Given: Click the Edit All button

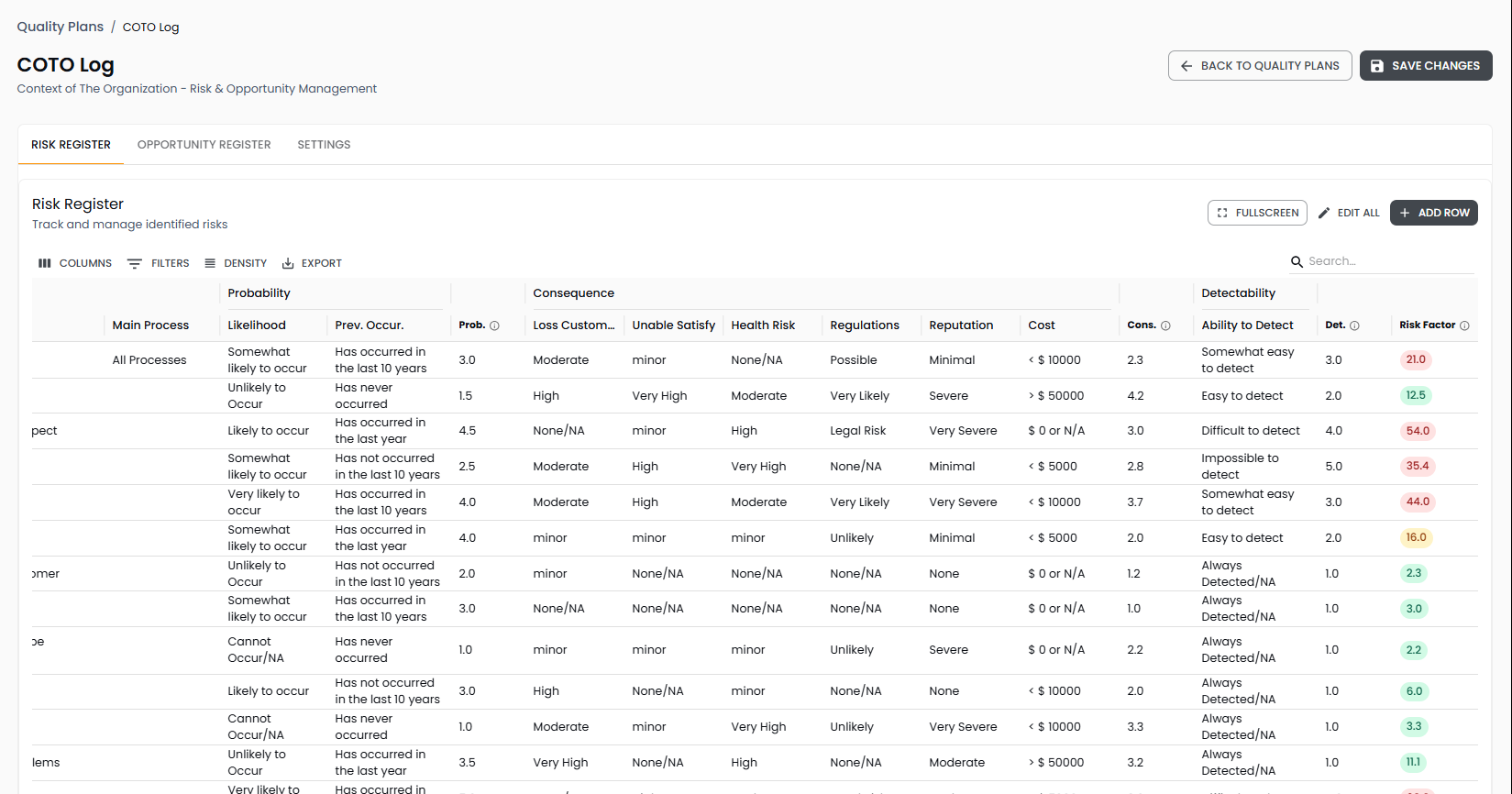Looking at the screenshot, I should click(1349, 213).
